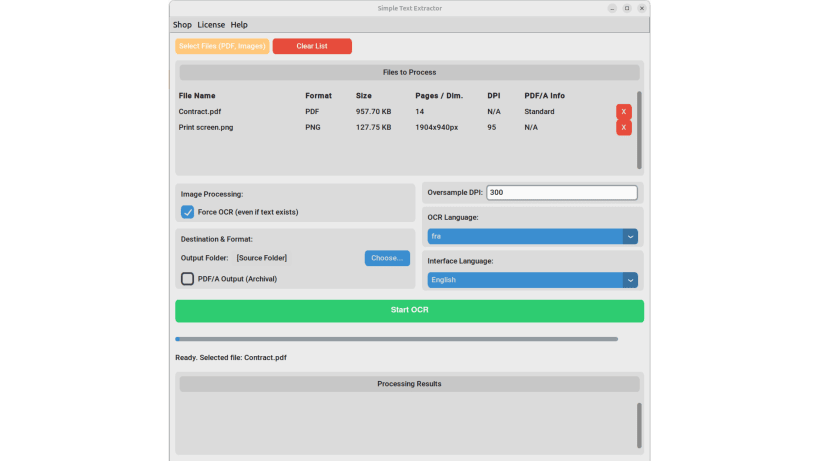Image resolution: width=819 pixels, height=461 pixels.
Task: Click the Size column header
Action: tap(364, 96)
